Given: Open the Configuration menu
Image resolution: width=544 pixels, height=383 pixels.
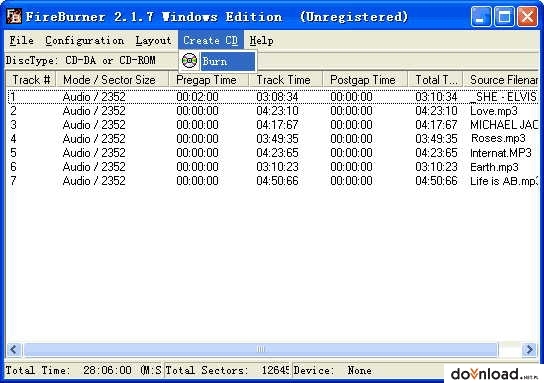Looking at the screenshot, I should click(84, 41).
